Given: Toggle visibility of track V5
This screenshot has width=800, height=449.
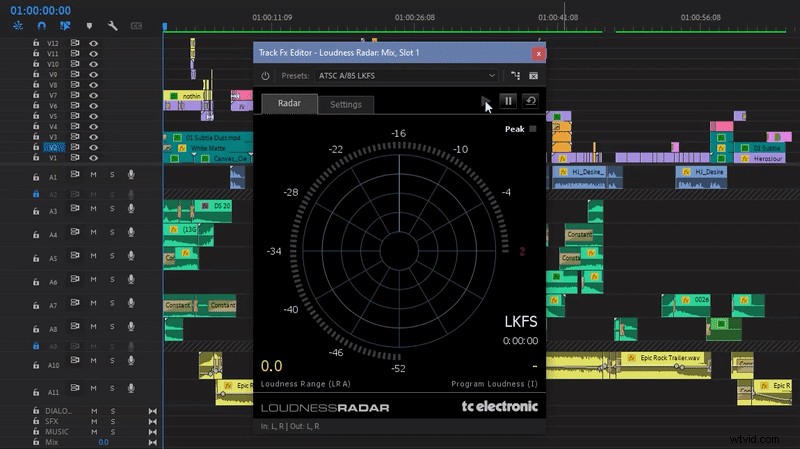Looking at the screenshot, I should click(93, 116).
